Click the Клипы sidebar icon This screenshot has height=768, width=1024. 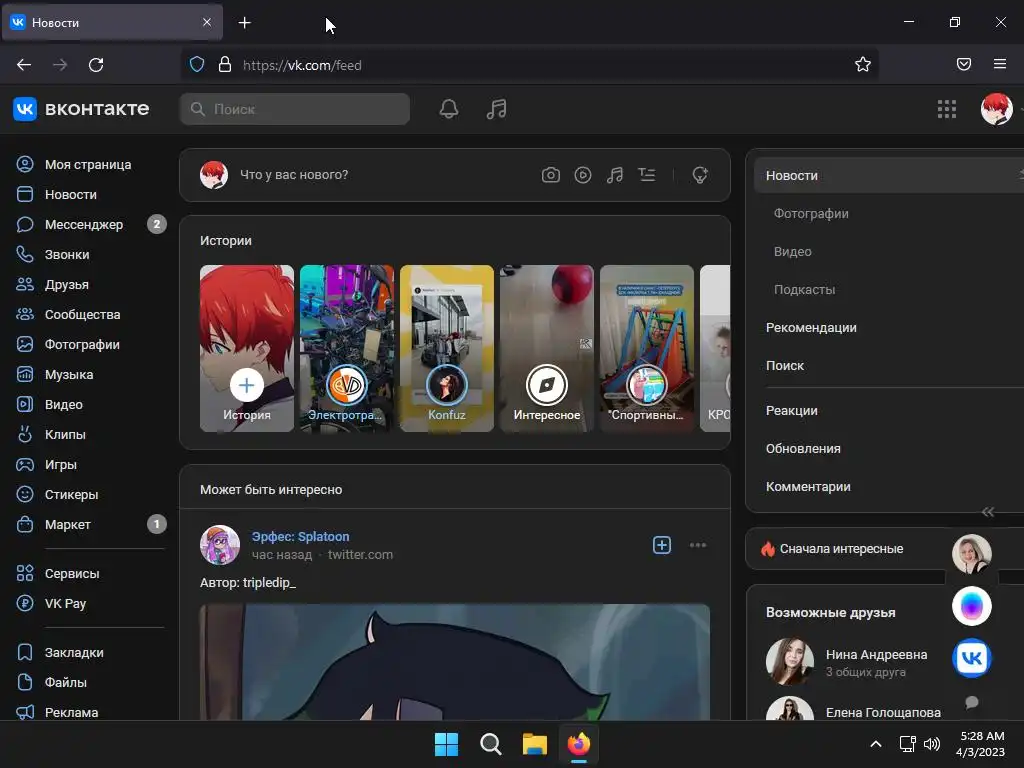25,434
